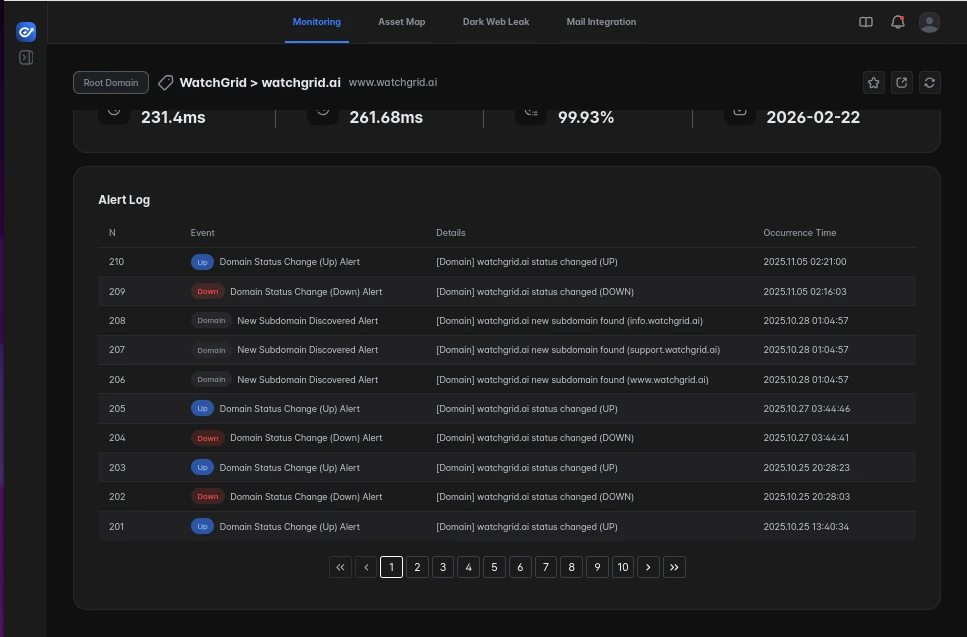
Task: Select details with support.watchgrid.ai subdomain
Action: coord(578,350)
